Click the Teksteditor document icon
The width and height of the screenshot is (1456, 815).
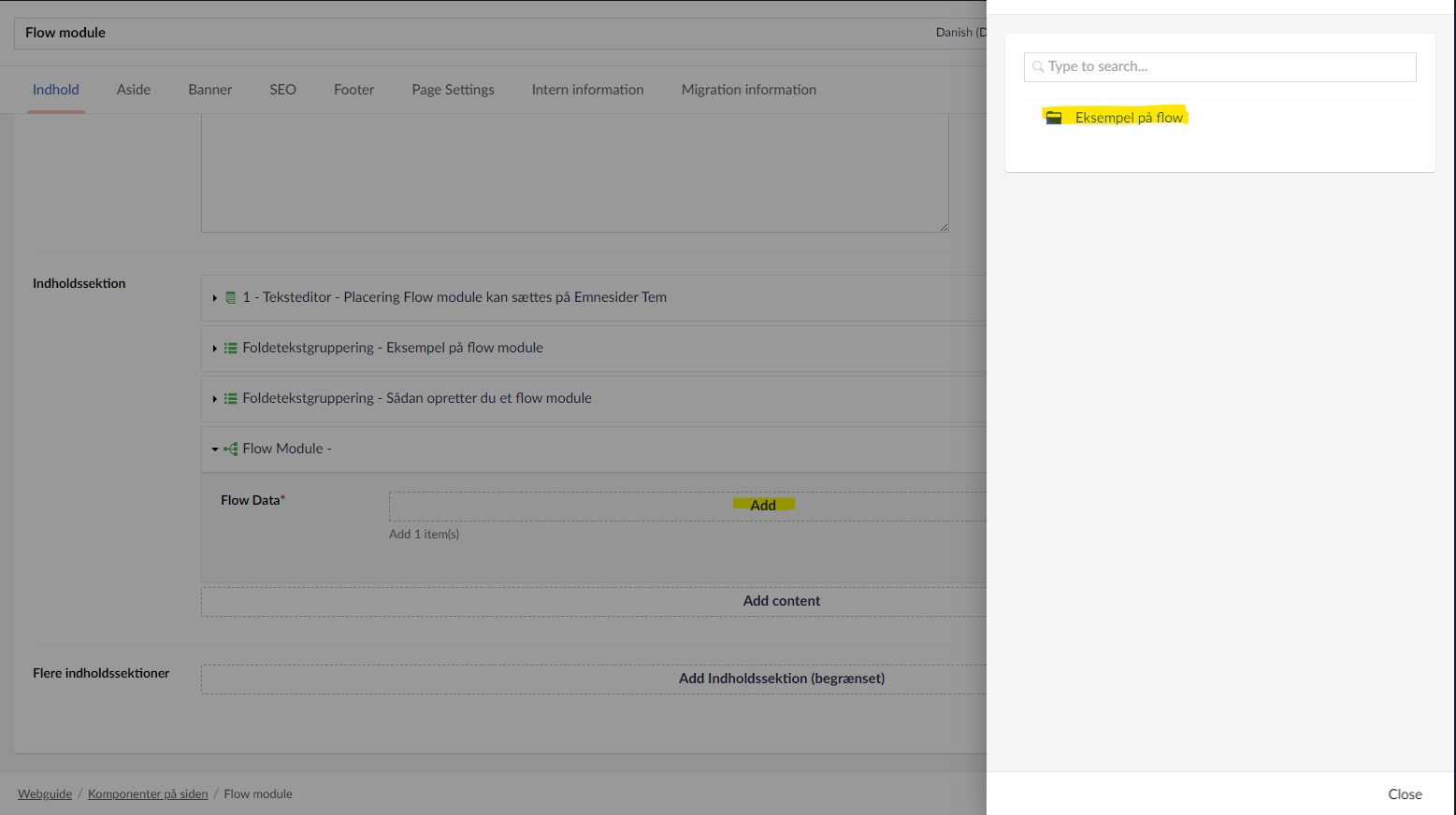coord(230,297)
